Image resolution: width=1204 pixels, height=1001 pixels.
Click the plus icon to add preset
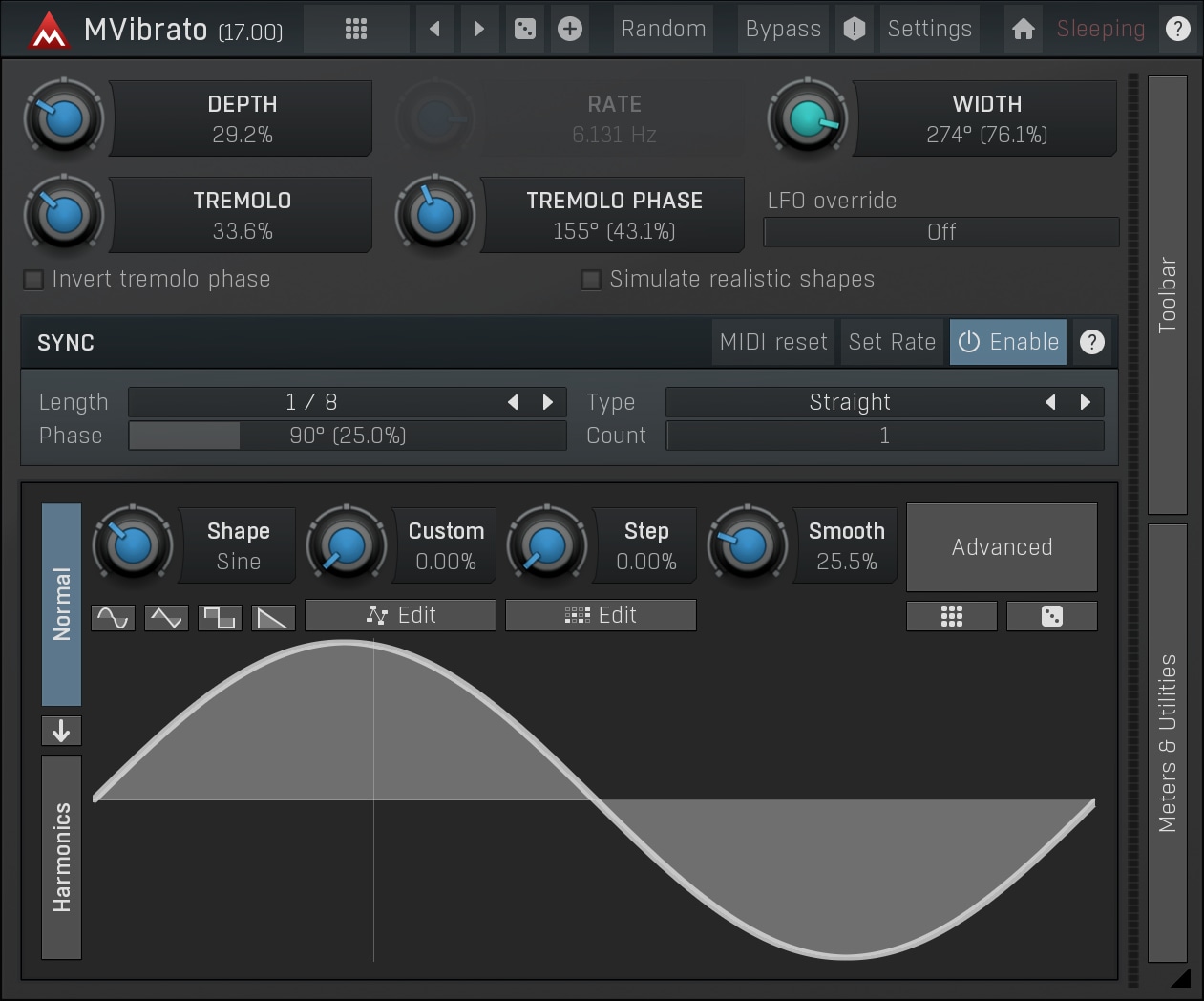(x=570, y=29)
